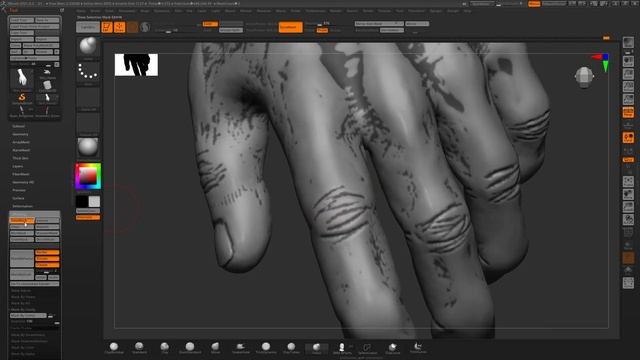Toggle Edit mode button
Screen dimensions: 640x360
107,27
